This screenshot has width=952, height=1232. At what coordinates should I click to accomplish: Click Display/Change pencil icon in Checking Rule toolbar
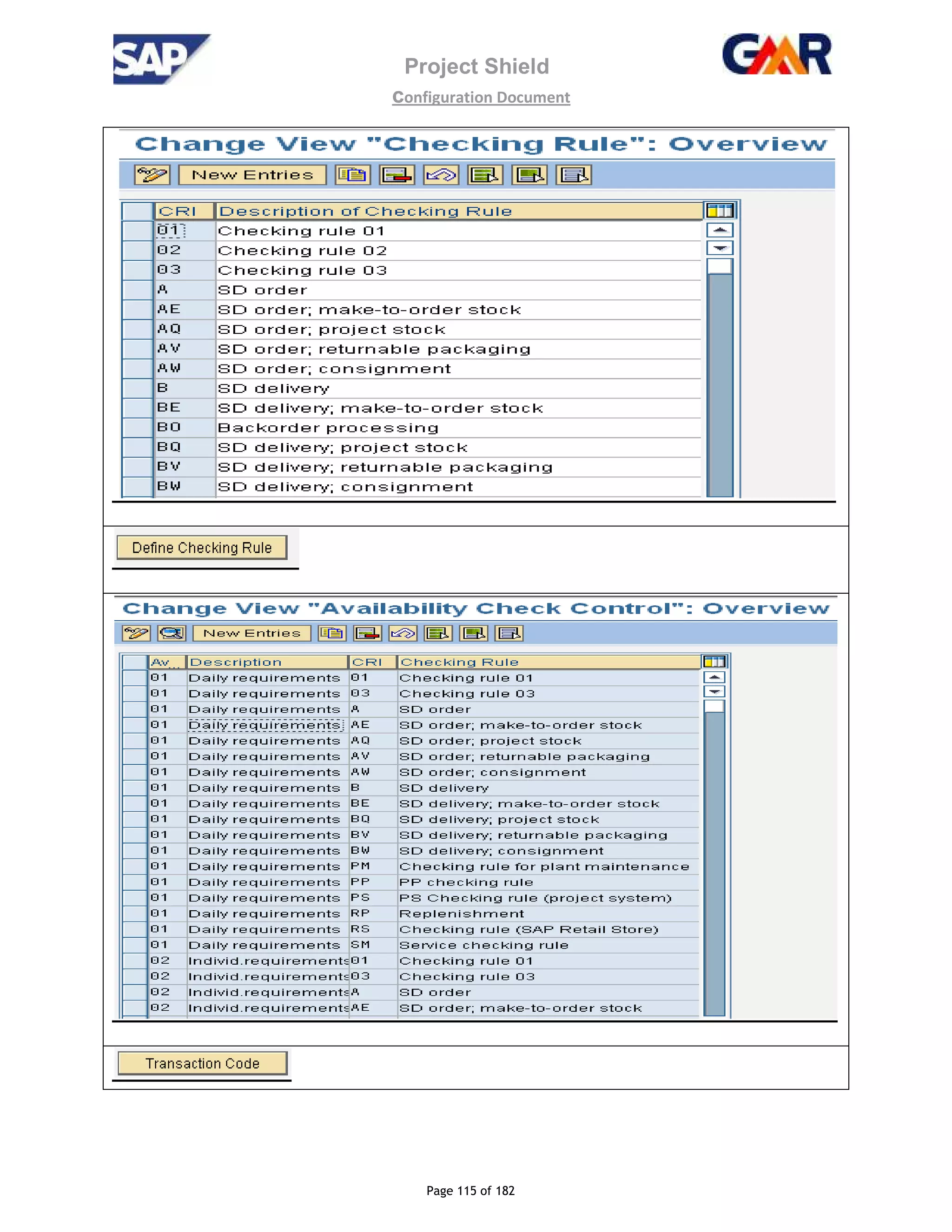[x=152, y=175]
